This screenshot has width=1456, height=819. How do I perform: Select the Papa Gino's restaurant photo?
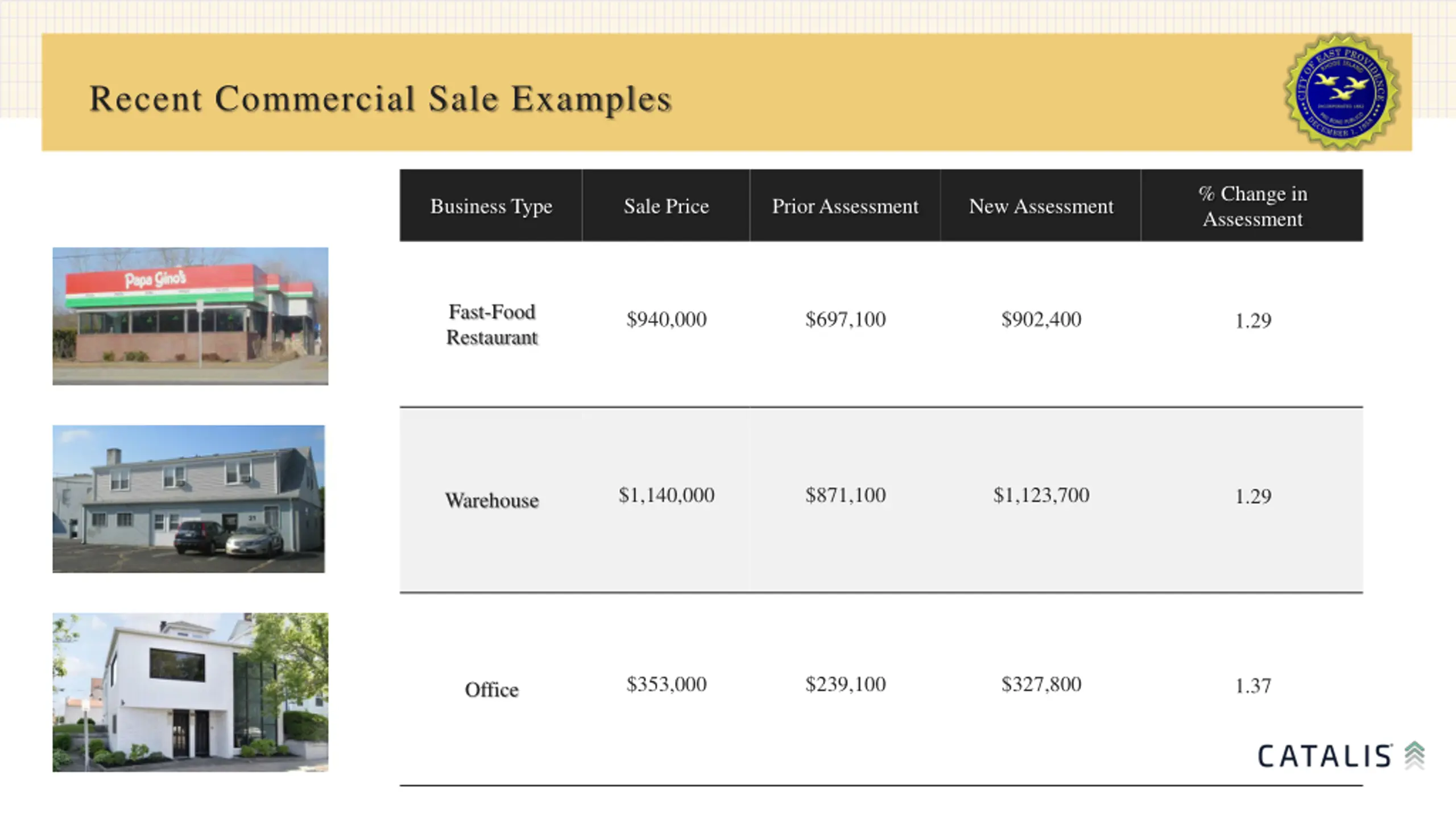[x=191, y=316]
